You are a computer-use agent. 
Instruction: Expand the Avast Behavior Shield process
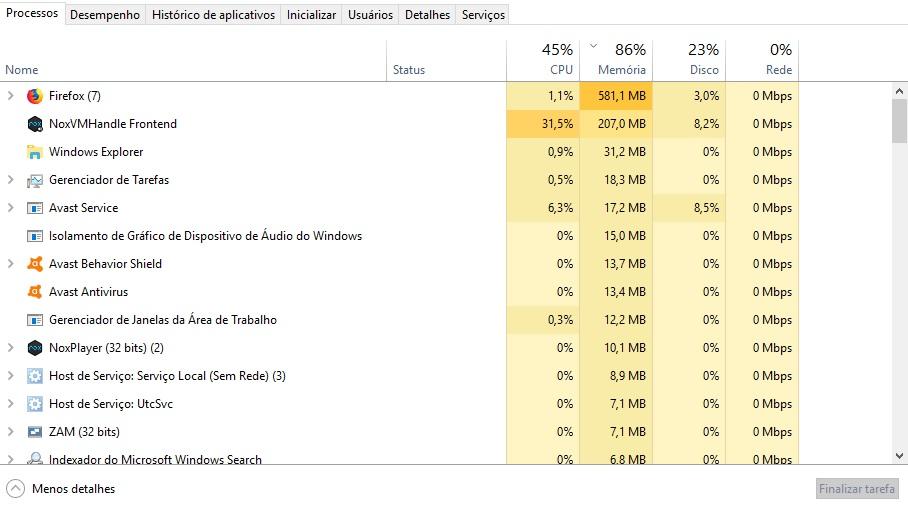coord(10,263)
